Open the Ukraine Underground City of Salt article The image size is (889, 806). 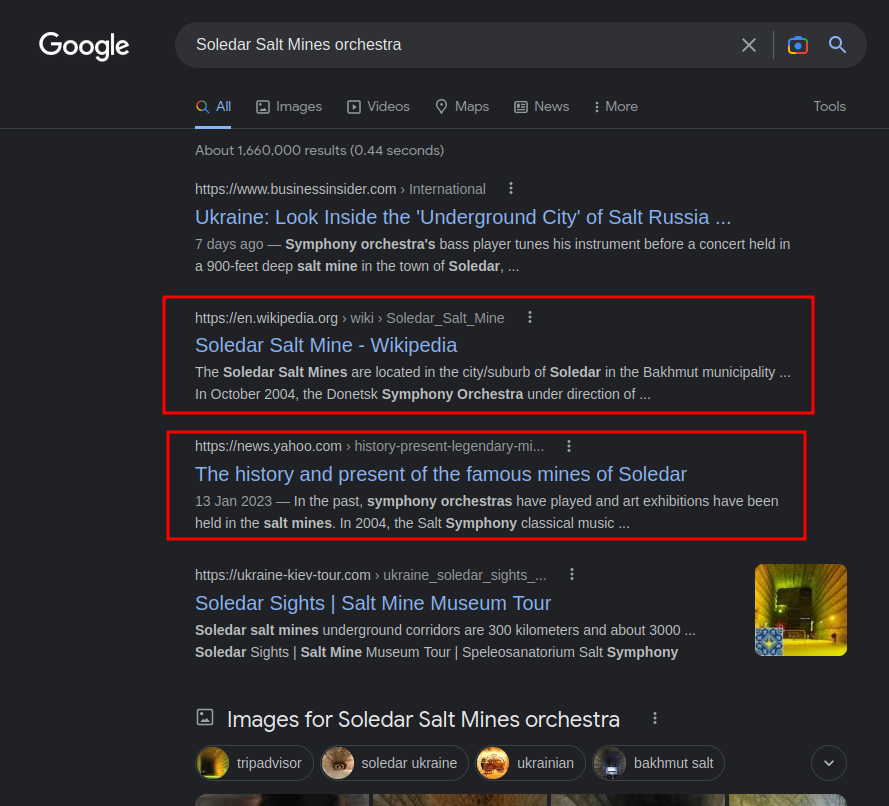point(463,217)
